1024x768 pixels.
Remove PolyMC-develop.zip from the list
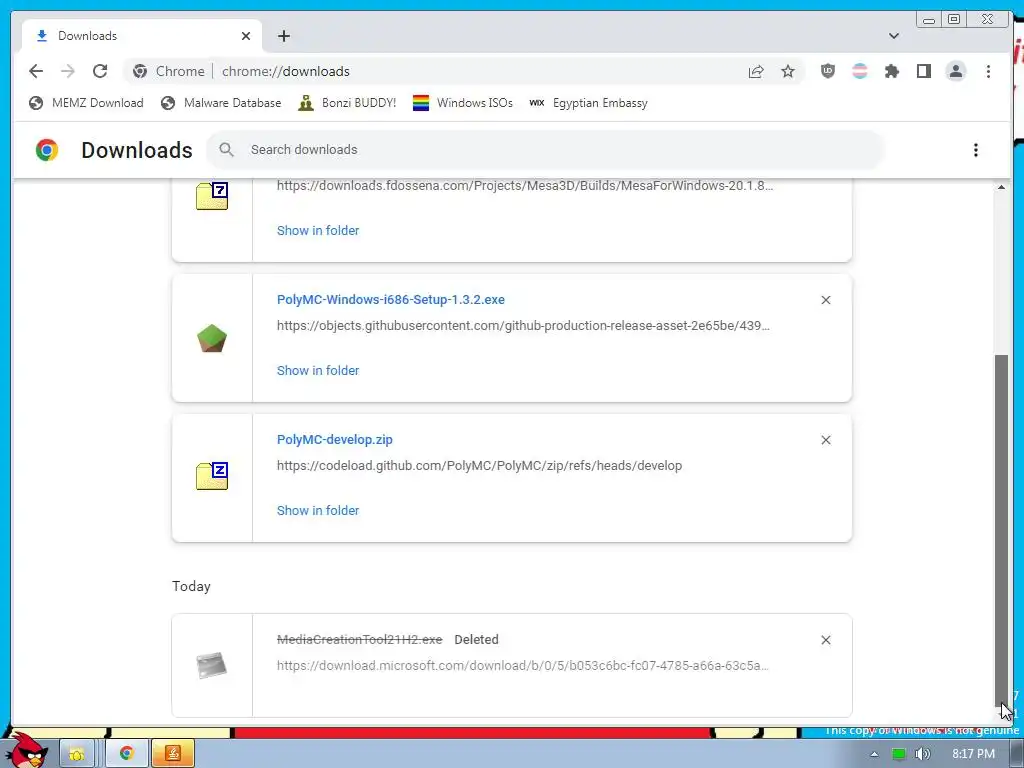point(826,440)
